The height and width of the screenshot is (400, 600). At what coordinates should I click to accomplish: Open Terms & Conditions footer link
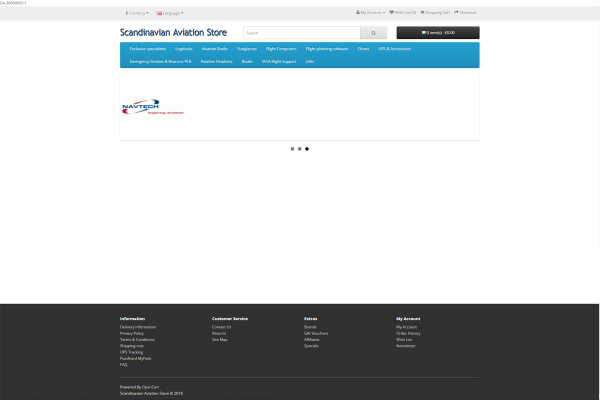[x=137, y=340]
